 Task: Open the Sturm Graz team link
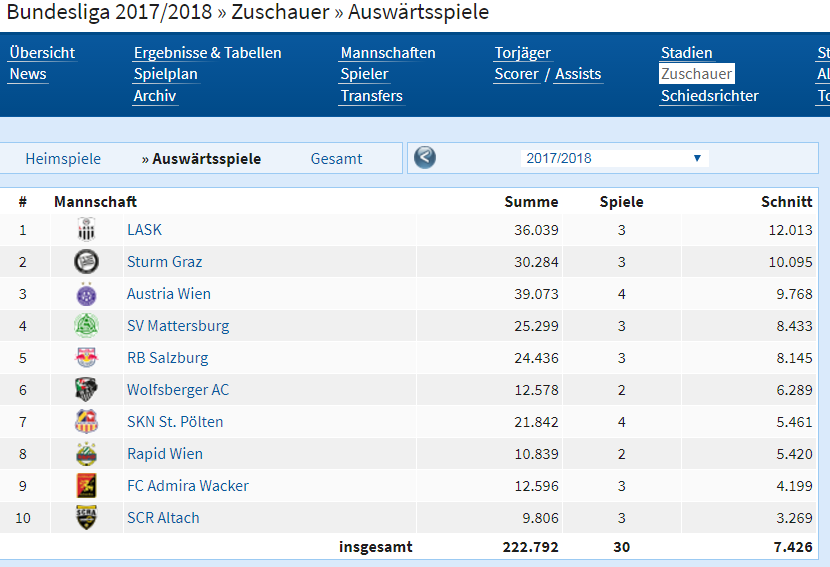point(165,262)
